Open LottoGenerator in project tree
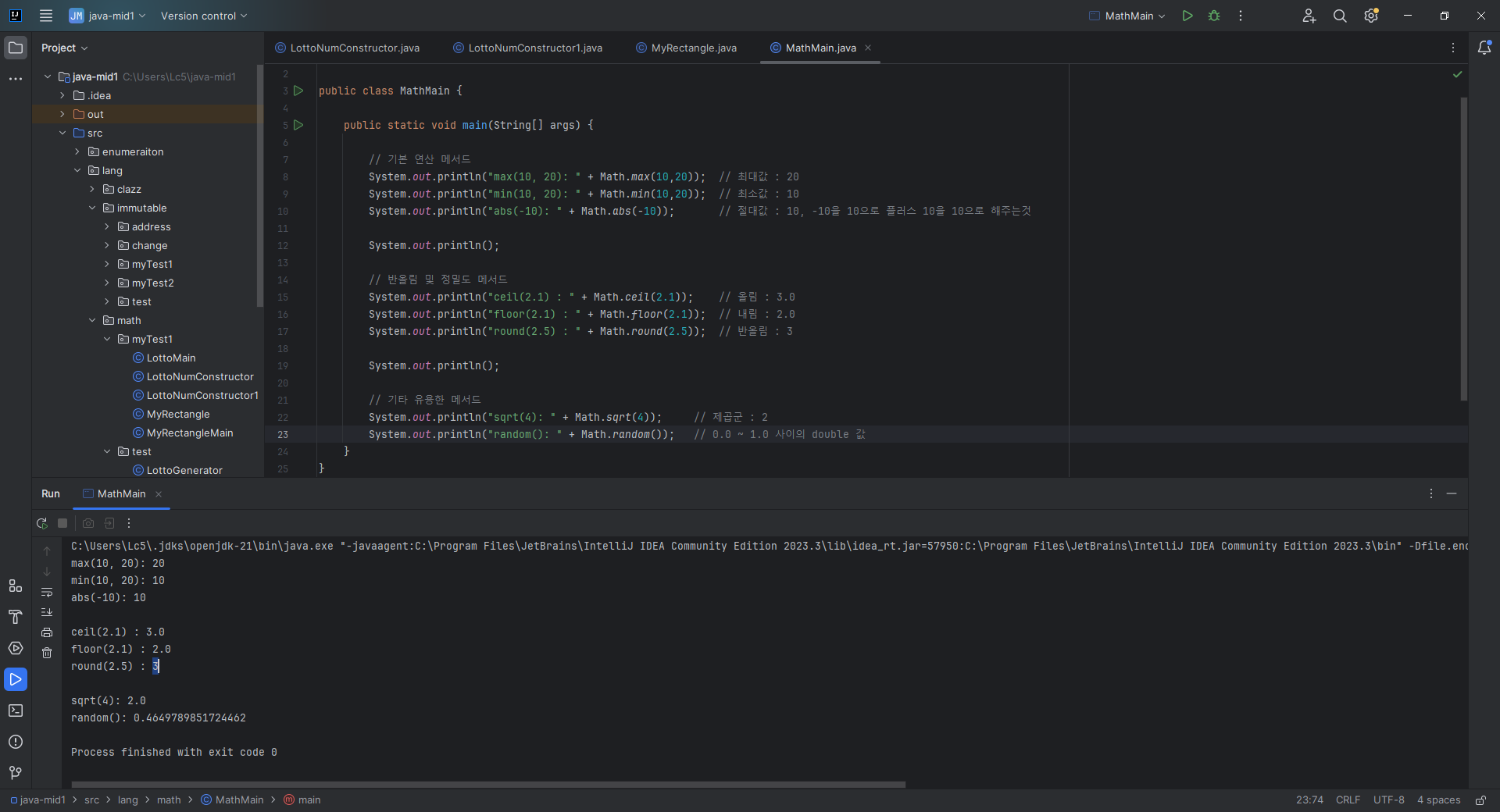This screenshot has width=1500, height=812. click(177, 470)
